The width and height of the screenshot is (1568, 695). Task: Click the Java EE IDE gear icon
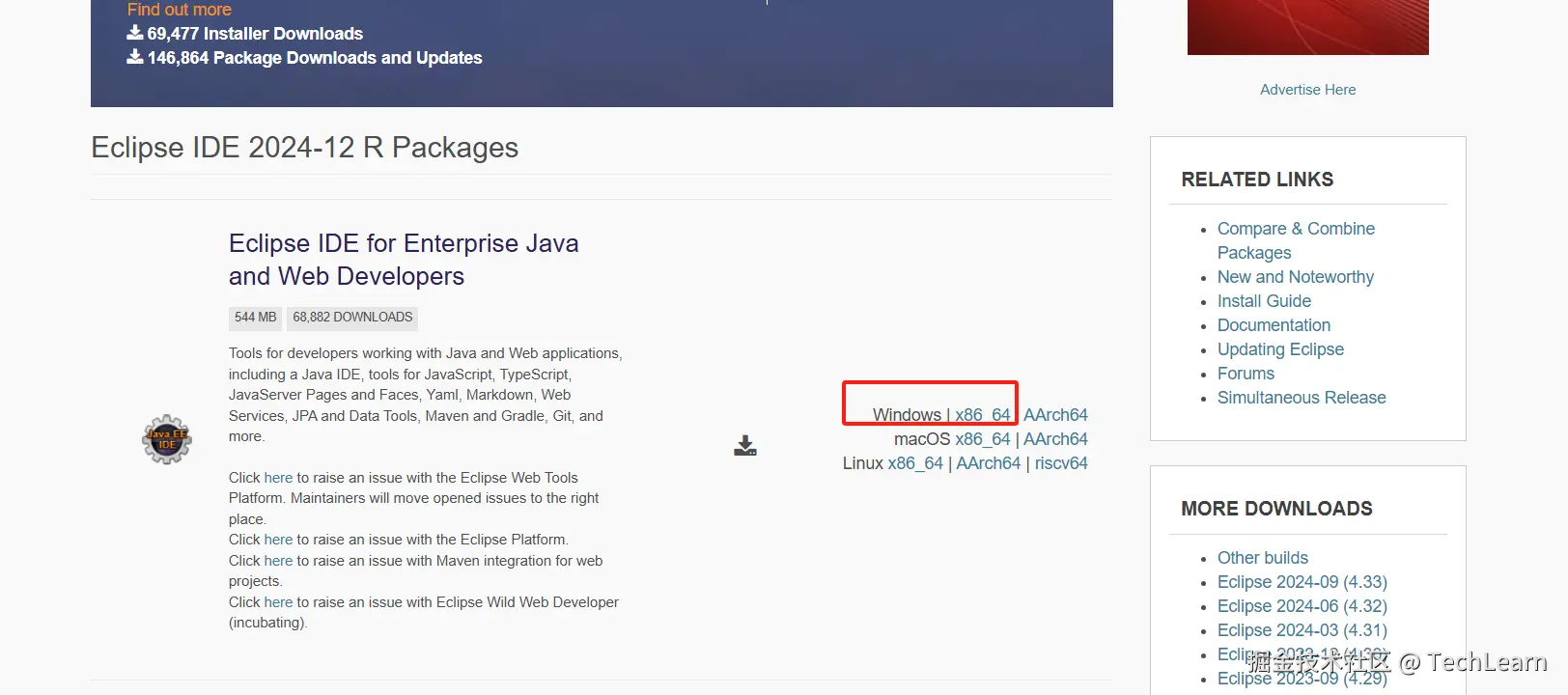[x=167, y=439]
